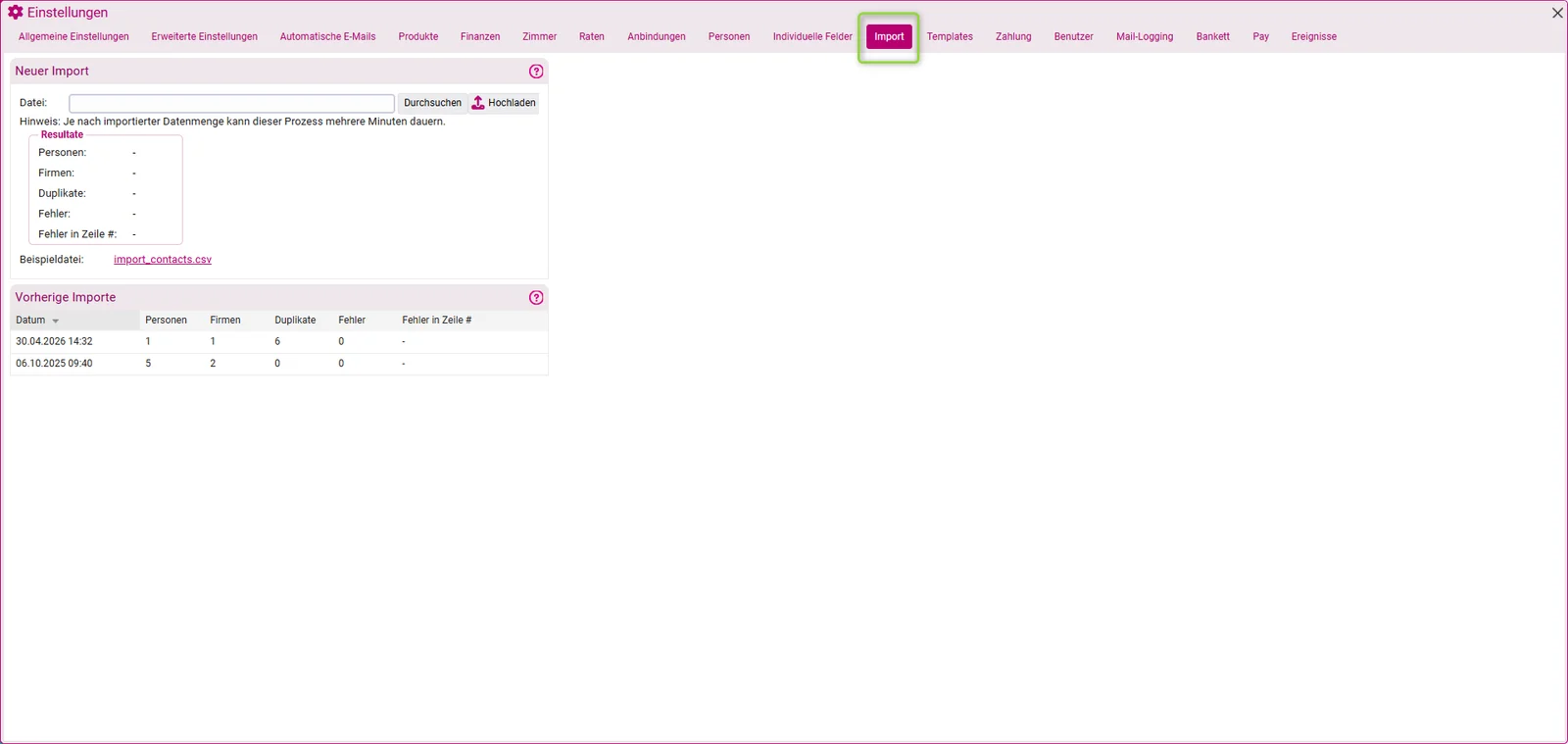
Task: Click the upload arrow icon beside Hochladen
Action: [478, 103]
